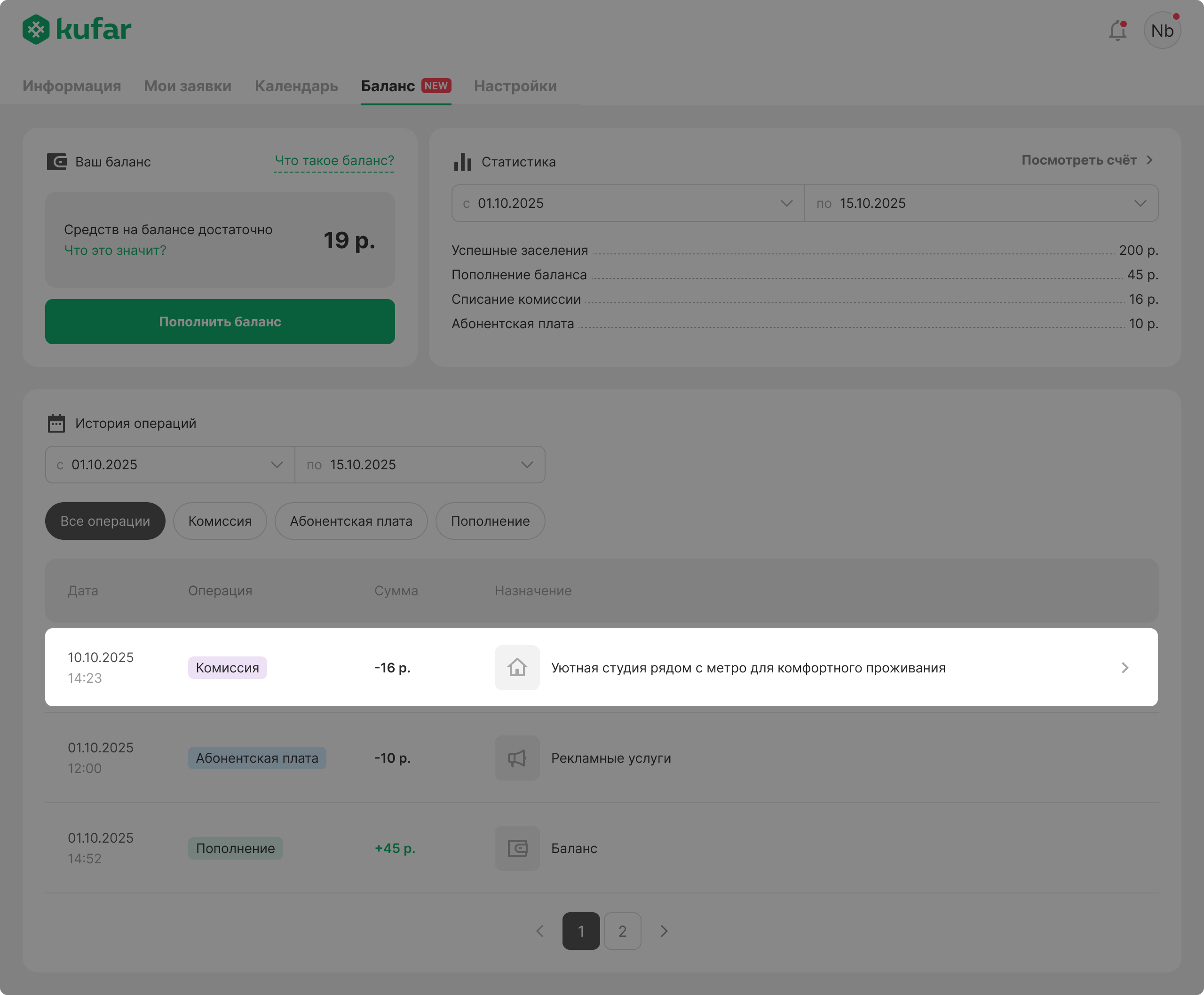
Task: Open the 'Что такое баланс?' link
Action: pyautogui.click(x=334, y=160)
